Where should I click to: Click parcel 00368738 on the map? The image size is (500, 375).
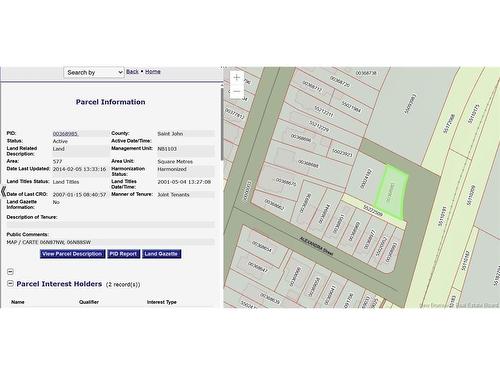366,73
